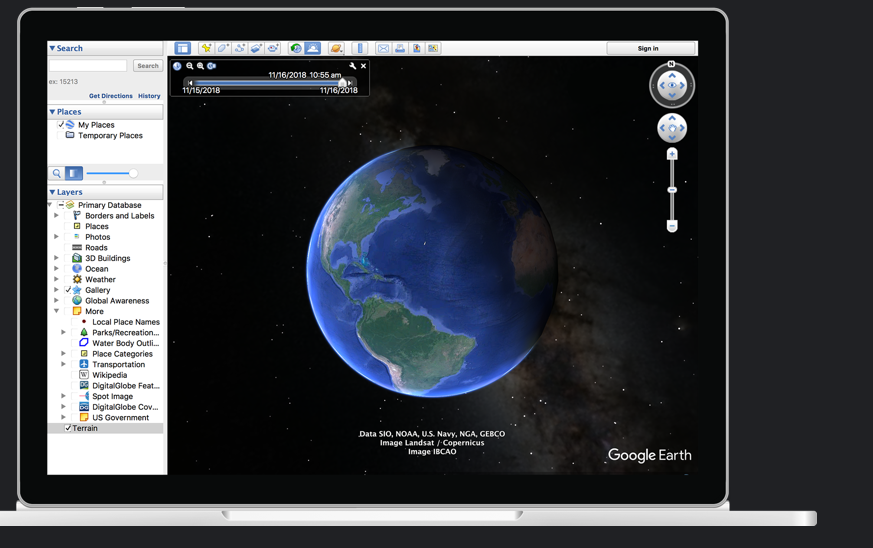Enable the Borders and Labels layer checkbox
The height and width of the screenshot is (548, 873).
[x=68, y=216]
